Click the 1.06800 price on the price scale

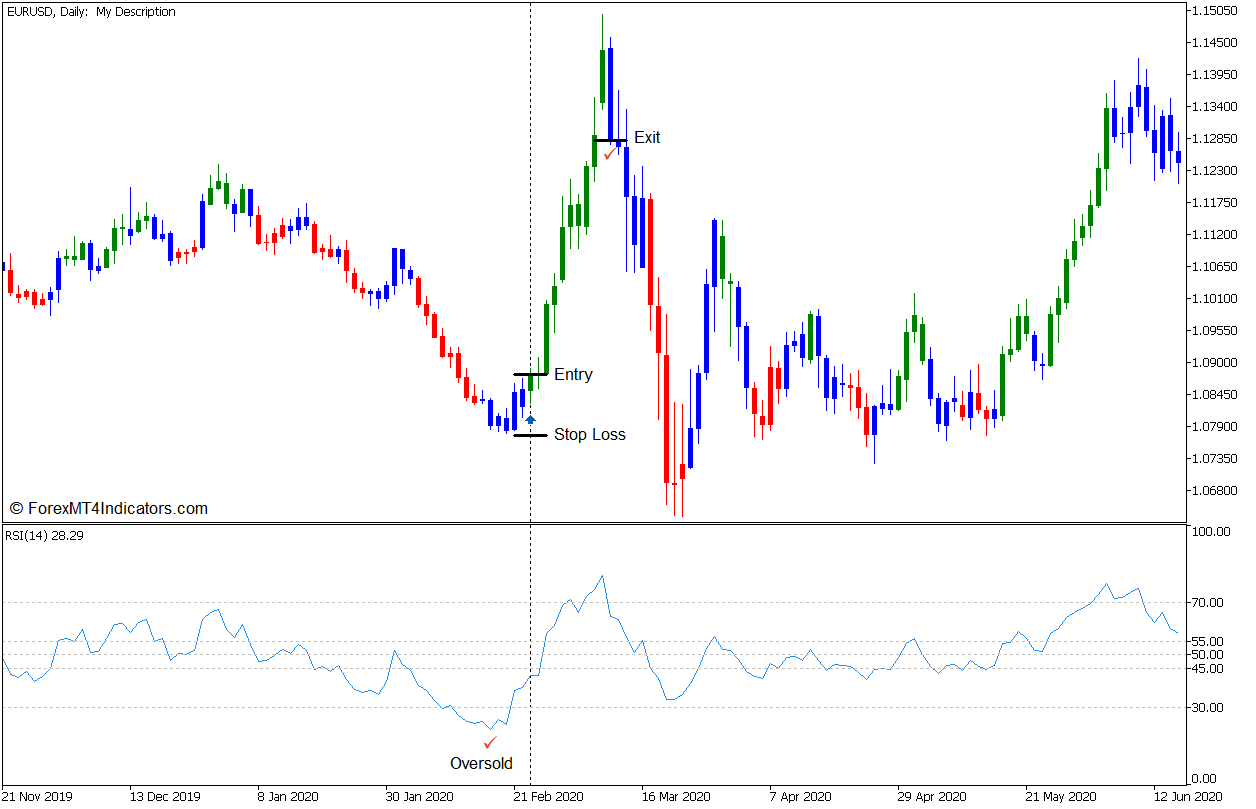tap(1215, 491)
